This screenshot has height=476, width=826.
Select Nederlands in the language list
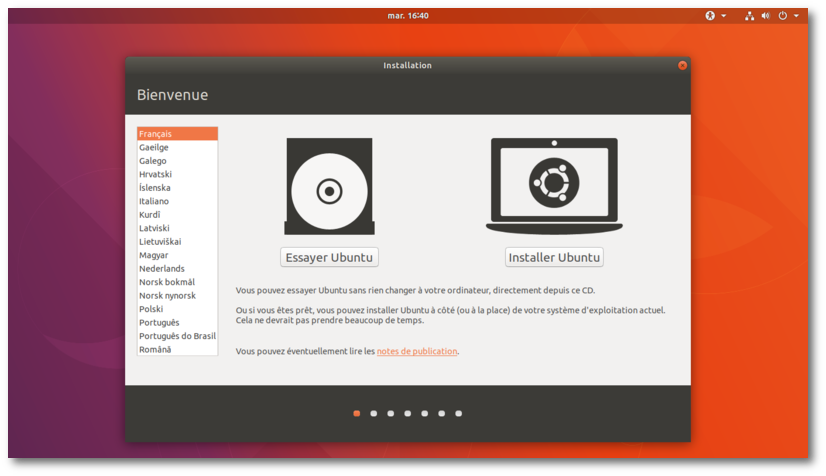[x=178, y=269]
